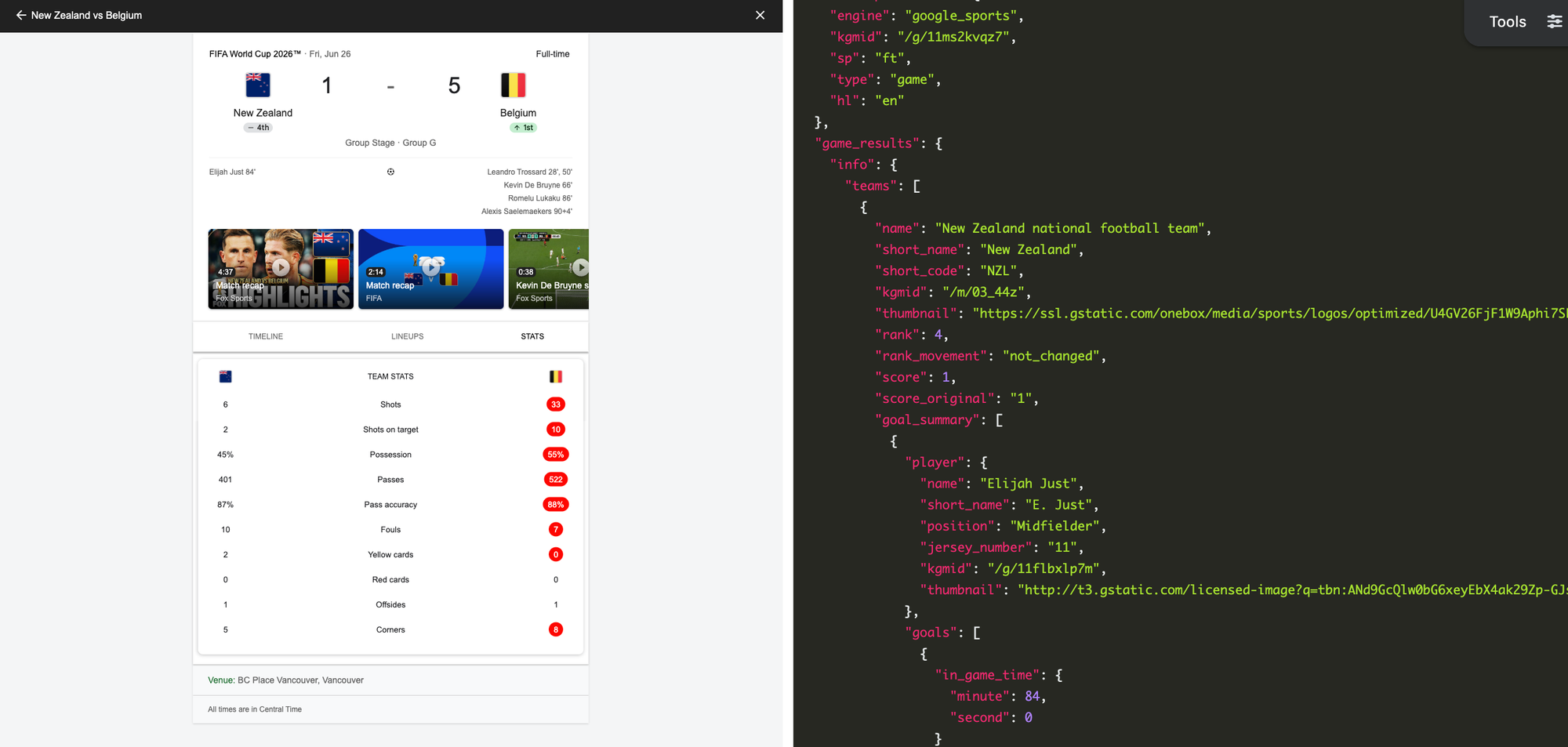Click Alexis Saelemaekers 90+4' scorer entry
This screenshot has width=1568, height=747.
[527, 212]
